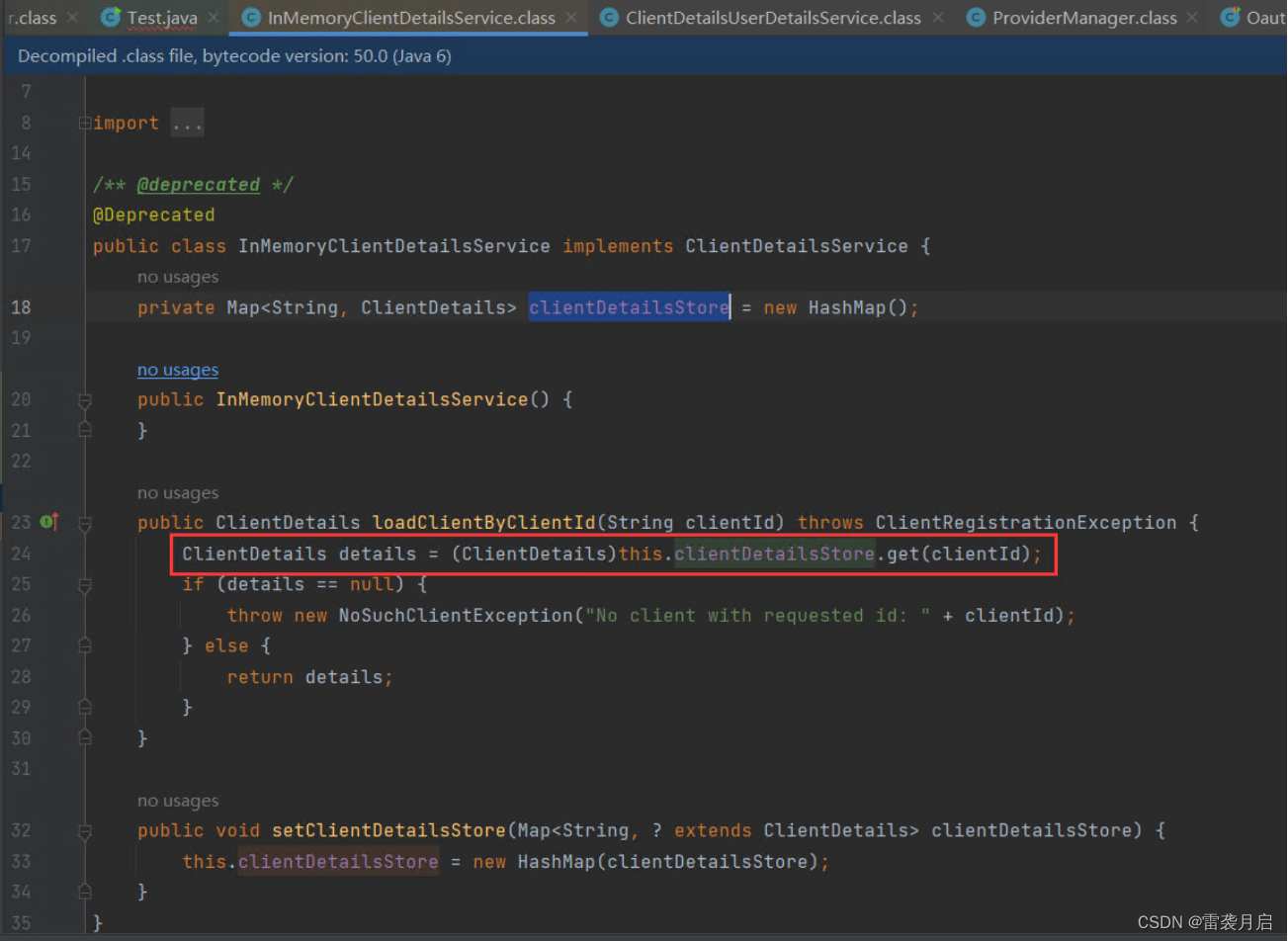The width and height of the screenshot is (1288, 941).
Task: Click the implementing-method gutter icon on line 23
Action: [47, 522]
